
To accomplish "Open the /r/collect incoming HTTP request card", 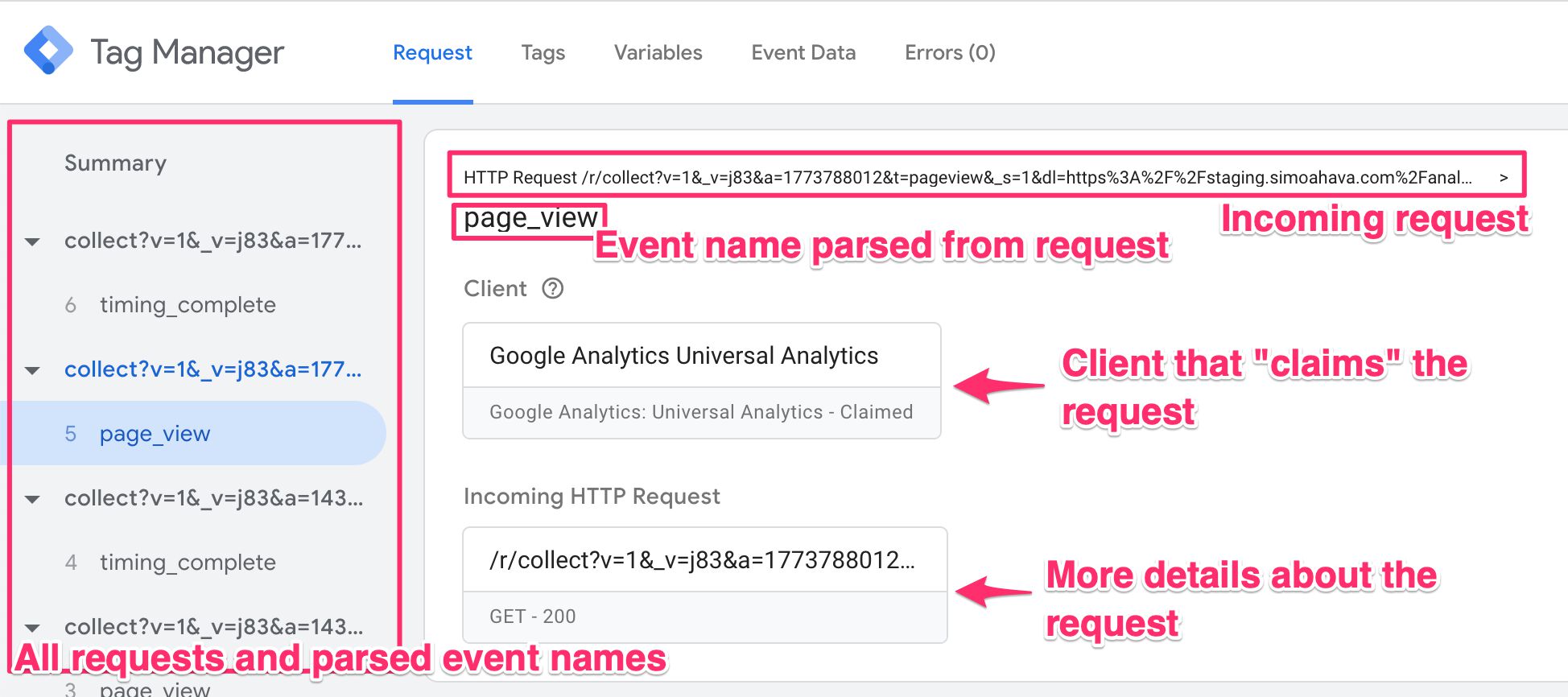I will (x=705, y=585).
